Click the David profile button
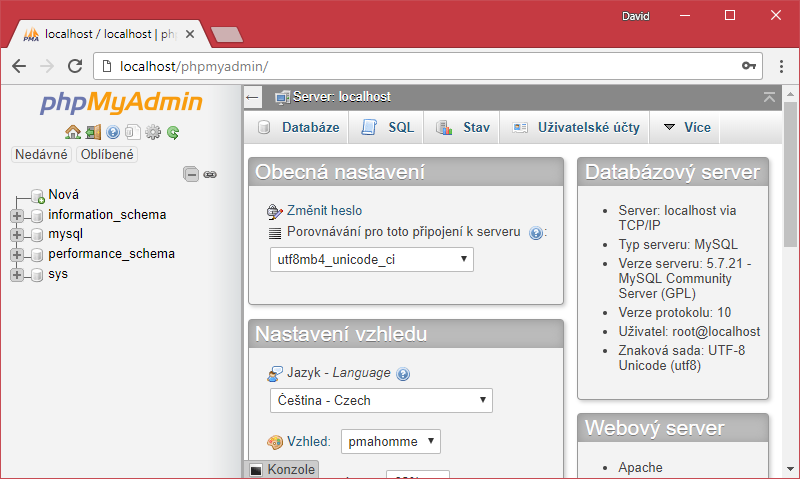The width and height of the screenshot is (800, 479). pyautogui.click(x=636, y=16)
